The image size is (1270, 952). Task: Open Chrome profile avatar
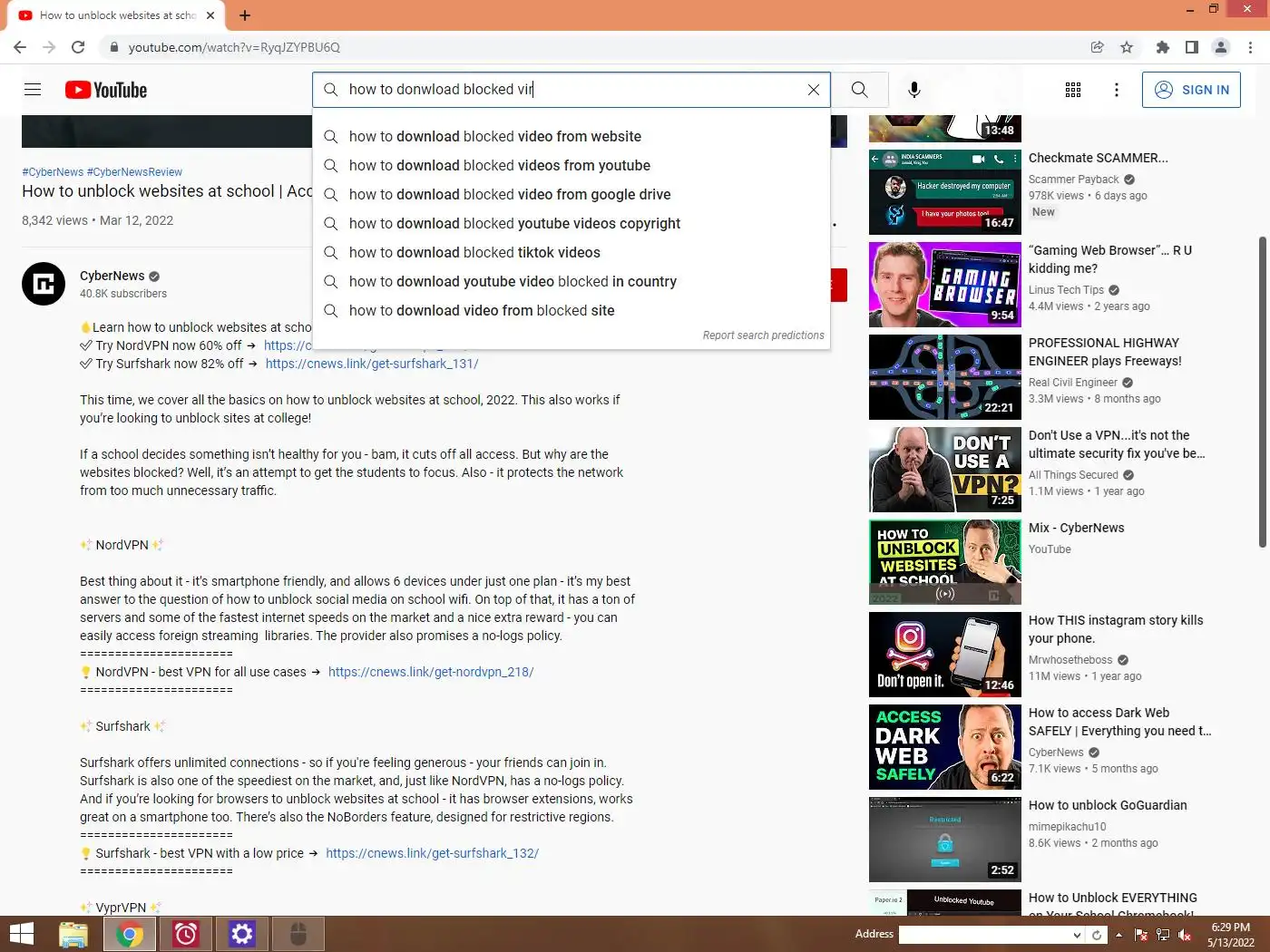pyautogui.click(x=1221, y=47)
